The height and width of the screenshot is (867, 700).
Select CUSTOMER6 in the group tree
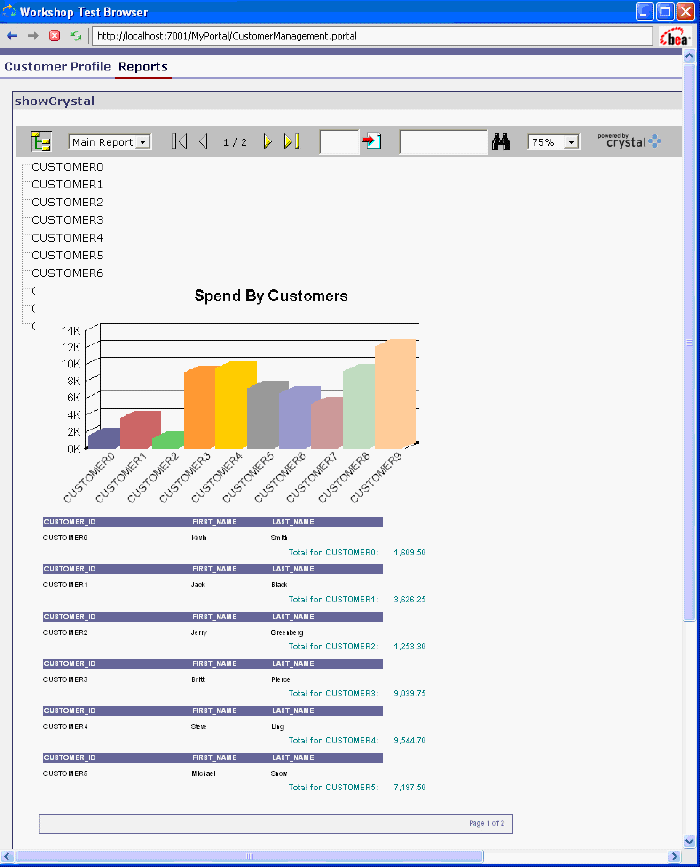click(67, 273)
